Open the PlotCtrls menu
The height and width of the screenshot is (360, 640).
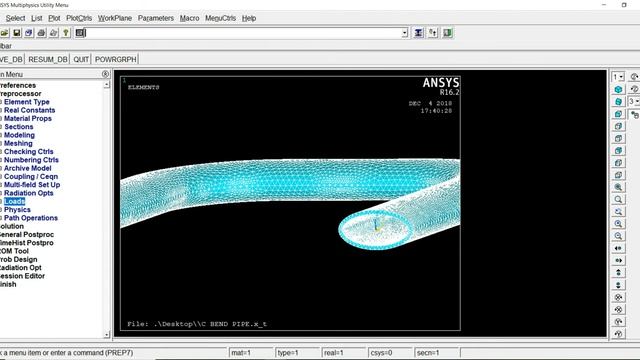point(79,18)
